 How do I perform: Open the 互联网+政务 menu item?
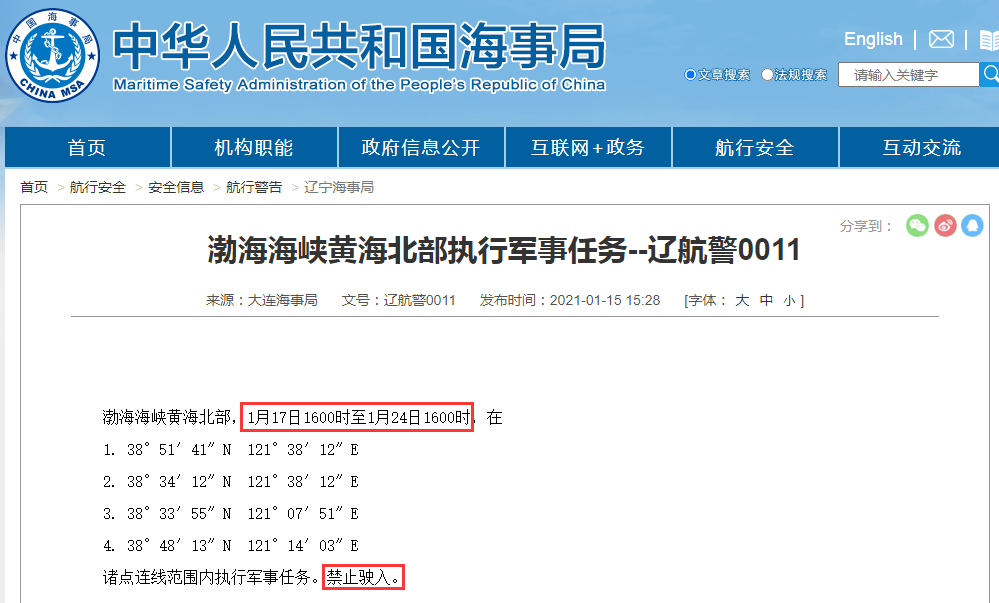pos(587,146)
